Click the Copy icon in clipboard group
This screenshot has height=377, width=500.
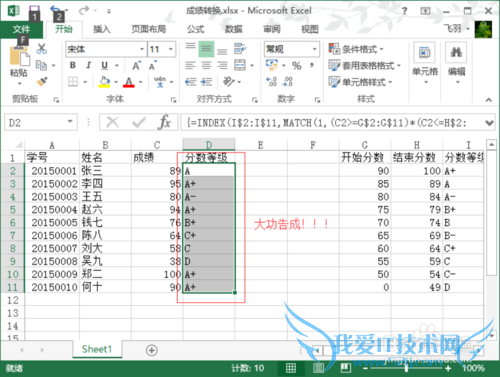tap(41, 65)
